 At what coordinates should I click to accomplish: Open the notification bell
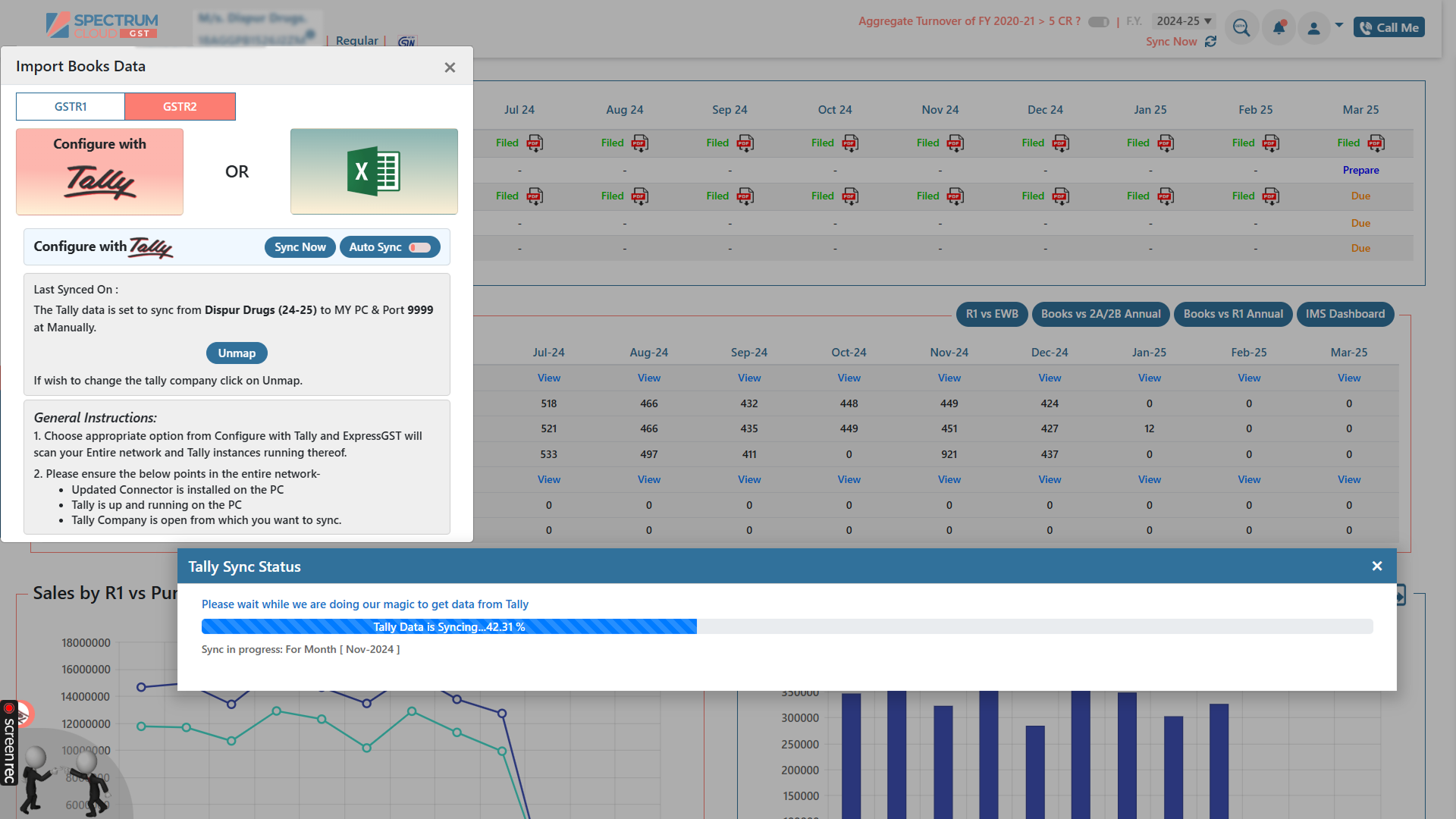click(x=1278, y=27)
